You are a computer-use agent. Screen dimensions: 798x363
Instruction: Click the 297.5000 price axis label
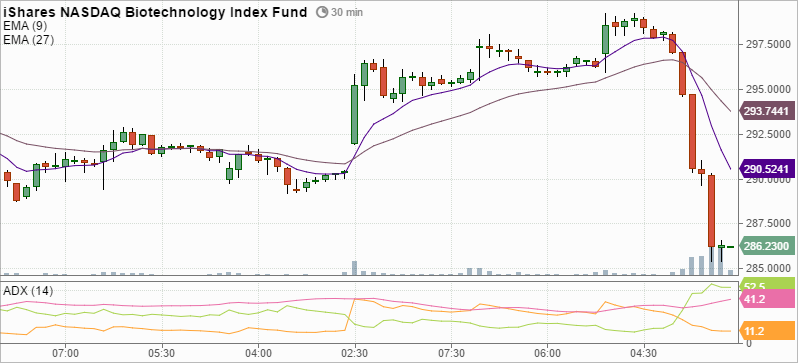click(768, 45)
